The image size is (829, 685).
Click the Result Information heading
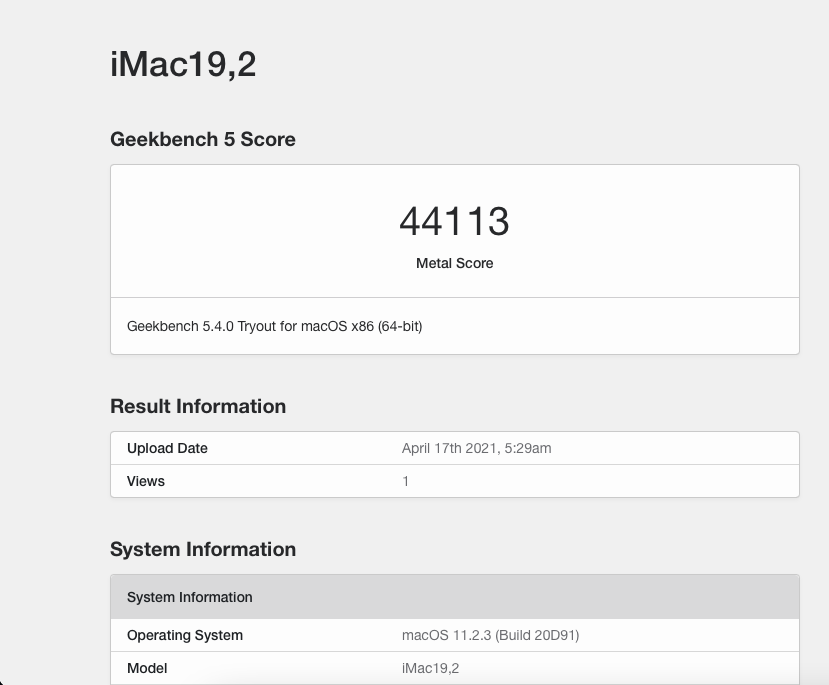click(x=198, y=406)
